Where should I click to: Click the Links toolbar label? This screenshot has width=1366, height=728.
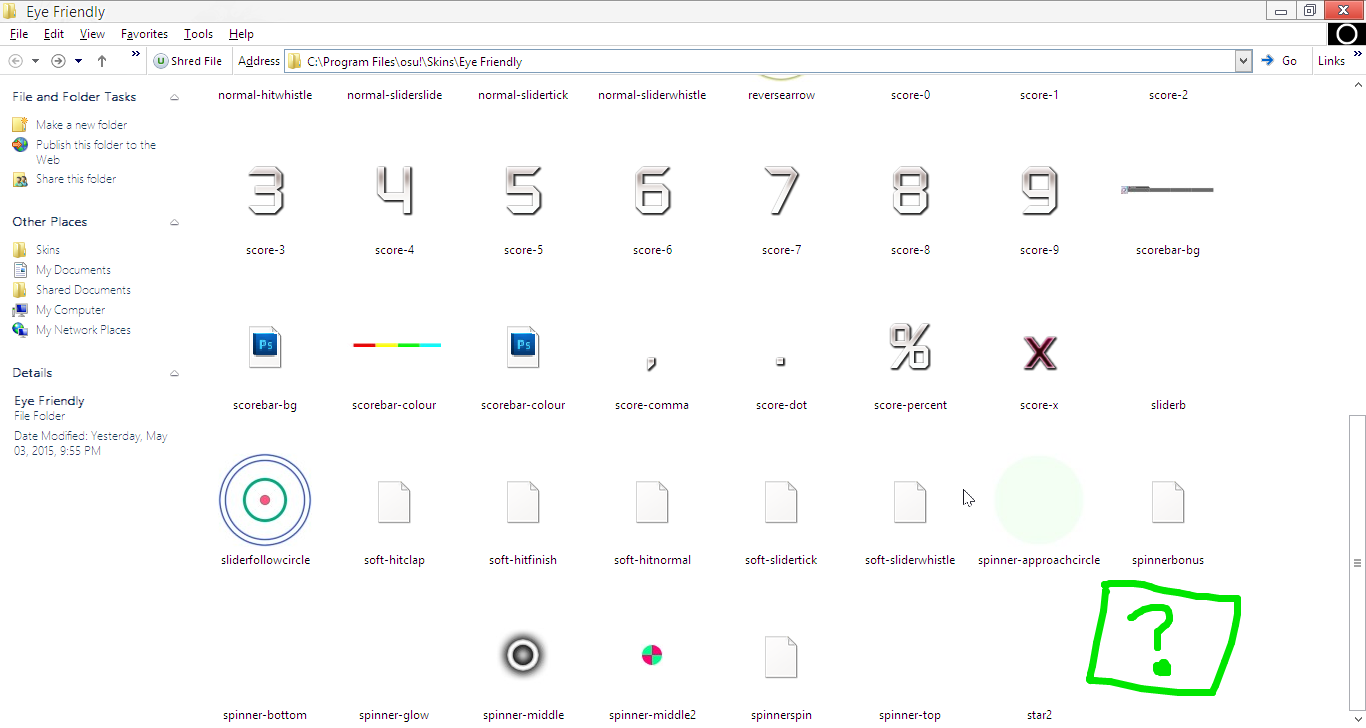coord(1331,61)
